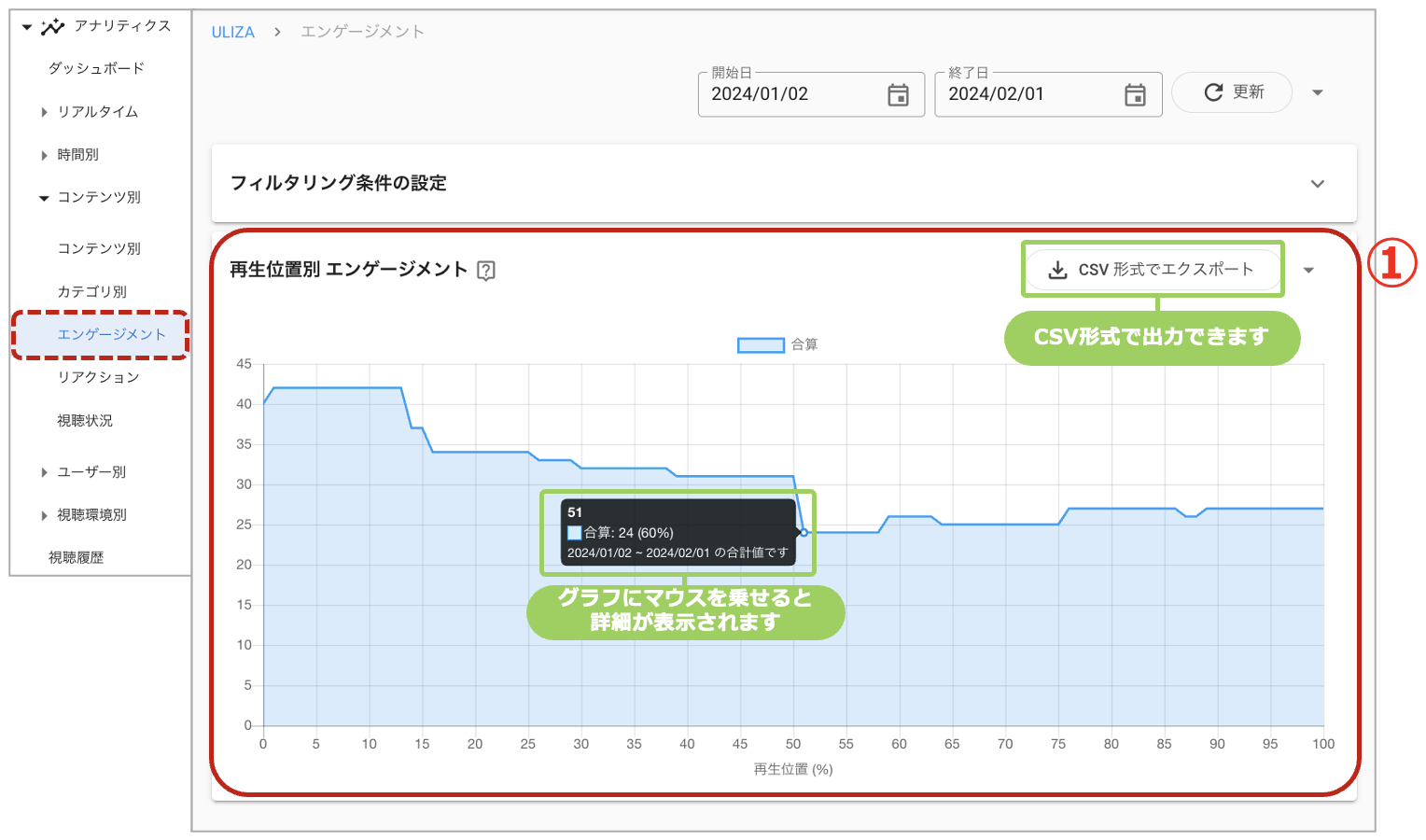Image resolution: width=1426 pixels, height=840 pixels.
Task: Click the アナリティクス sidebar heading
Action: (122, 26)
